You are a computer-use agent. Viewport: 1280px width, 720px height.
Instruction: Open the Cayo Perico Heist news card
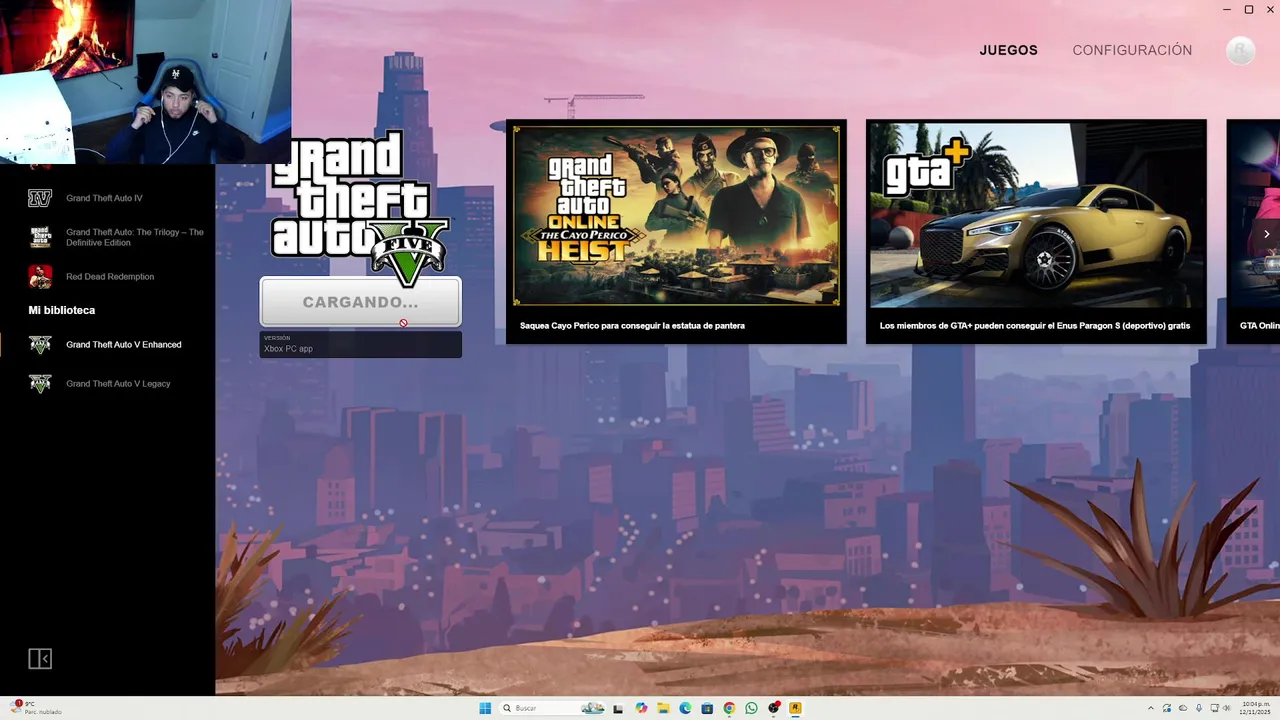click(676, 231)
